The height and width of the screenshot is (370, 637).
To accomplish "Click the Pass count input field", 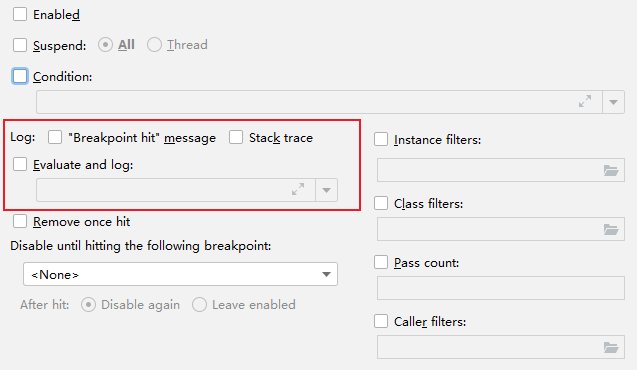I will point(500,288).
